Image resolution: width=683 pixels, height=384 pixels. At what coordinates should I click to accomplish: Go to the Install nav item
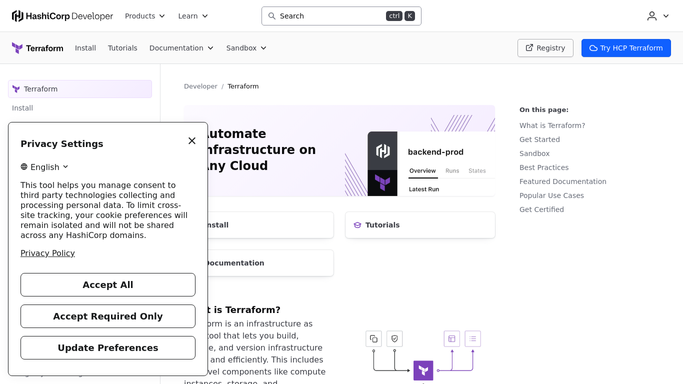[85, 48]
